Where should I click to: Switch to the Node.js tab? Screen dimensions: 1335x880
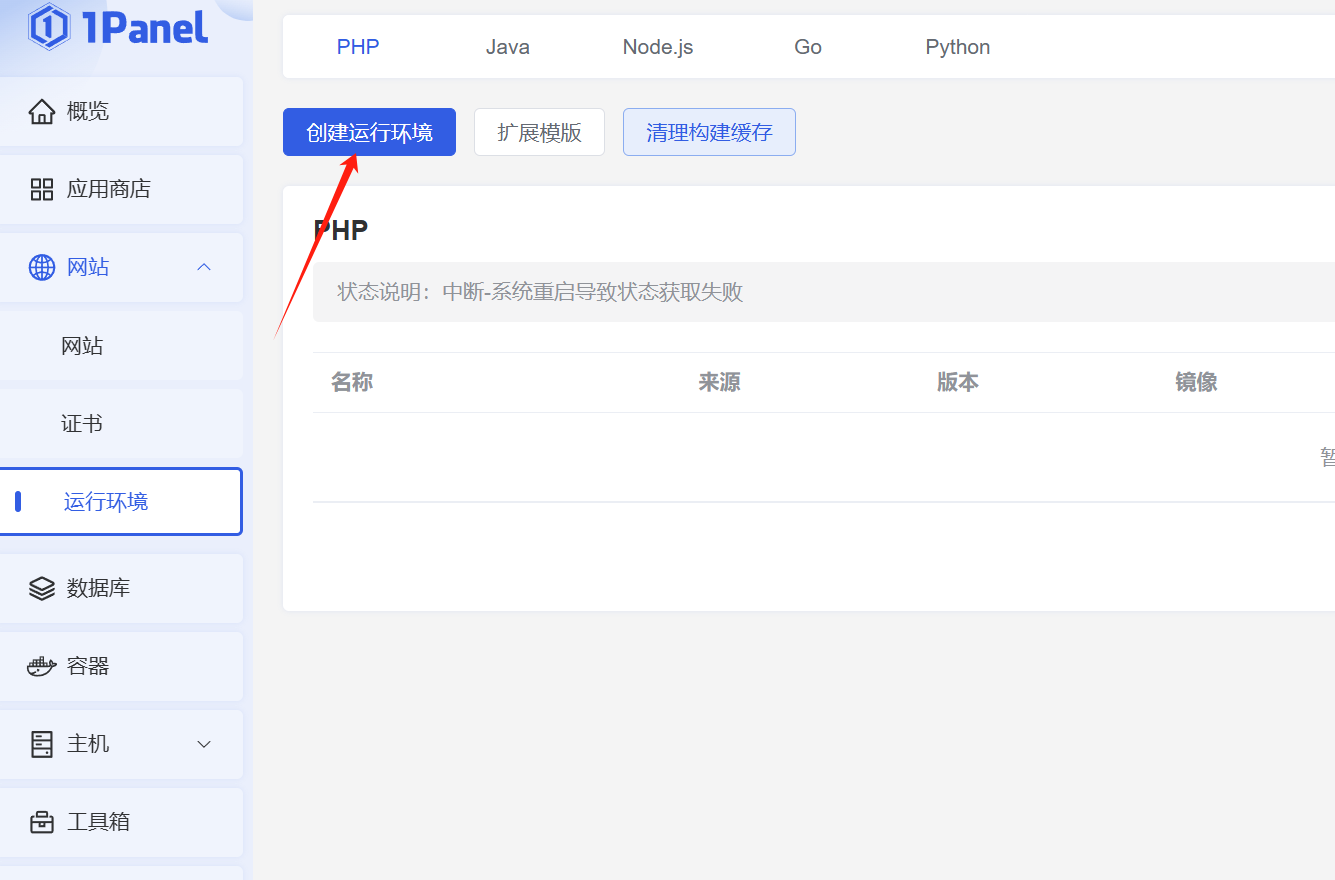point(658,47)
